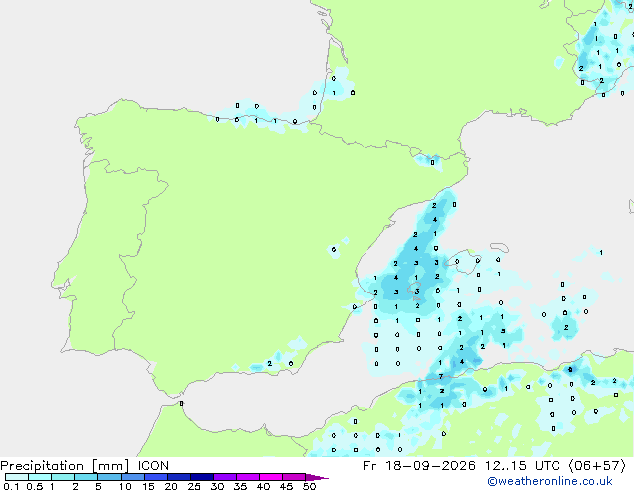Click the Mallorca island outline
Image resolution: width=634 pixels, height=490 pixels.
click(x=464, y=261)
